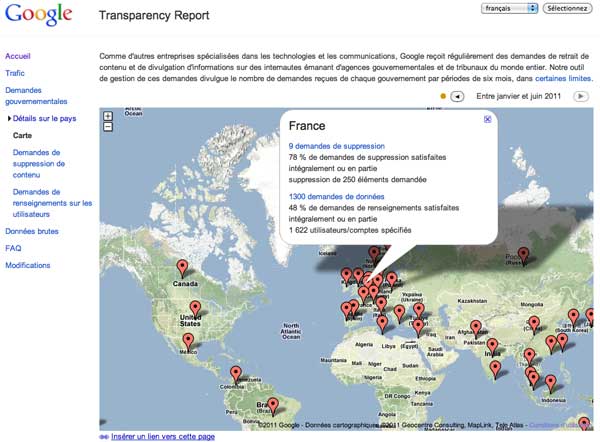Viewport: 600px width, 442px height.
Task: Click the Pakistan map pin
Action: [476, 329]
